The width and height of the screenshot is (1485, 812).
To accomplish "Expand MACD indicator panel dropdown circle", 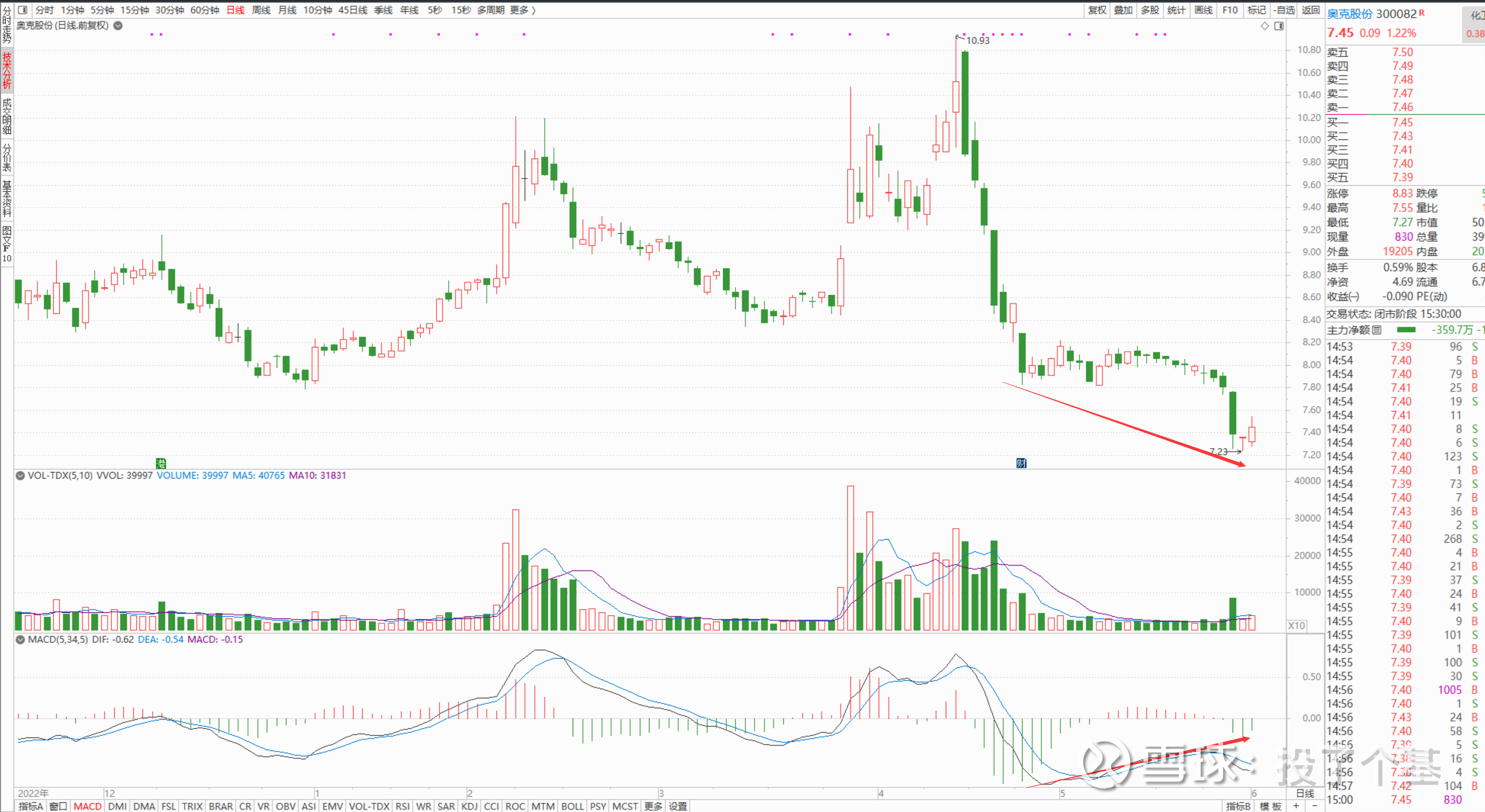I will click(x=20, y=640).
